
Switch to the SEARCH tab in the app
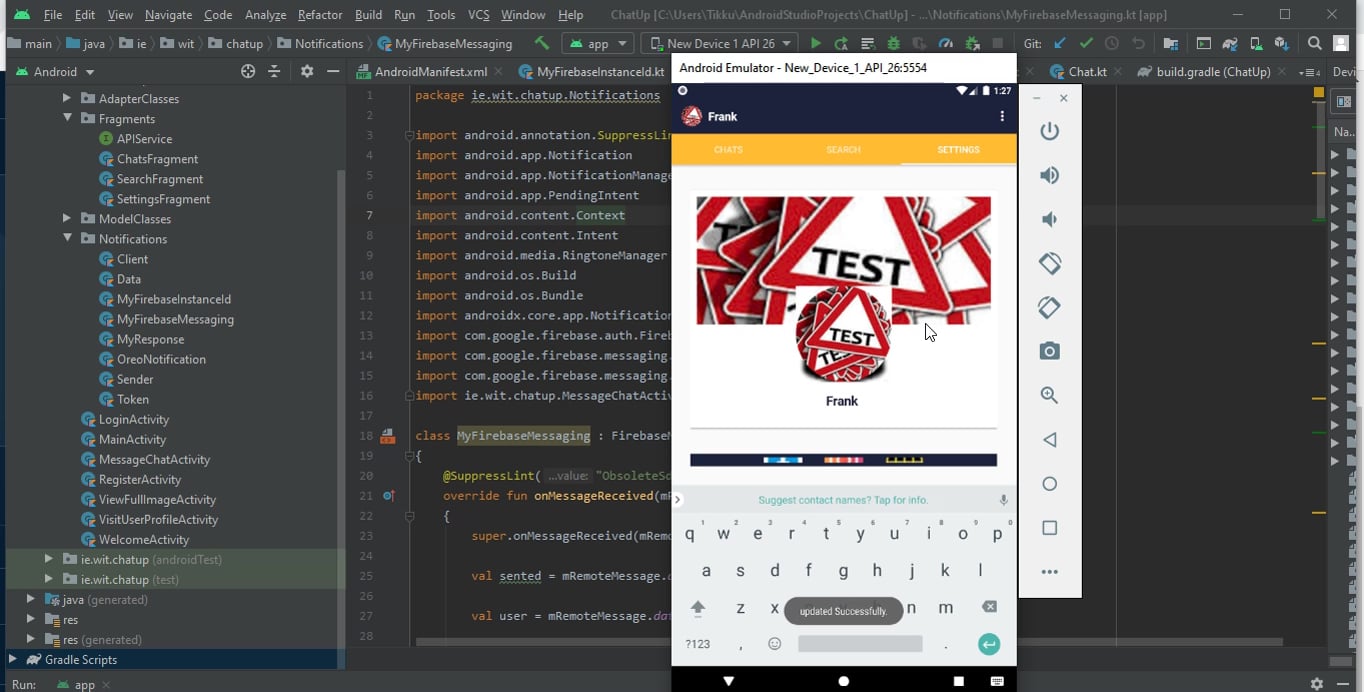point(843,149)
